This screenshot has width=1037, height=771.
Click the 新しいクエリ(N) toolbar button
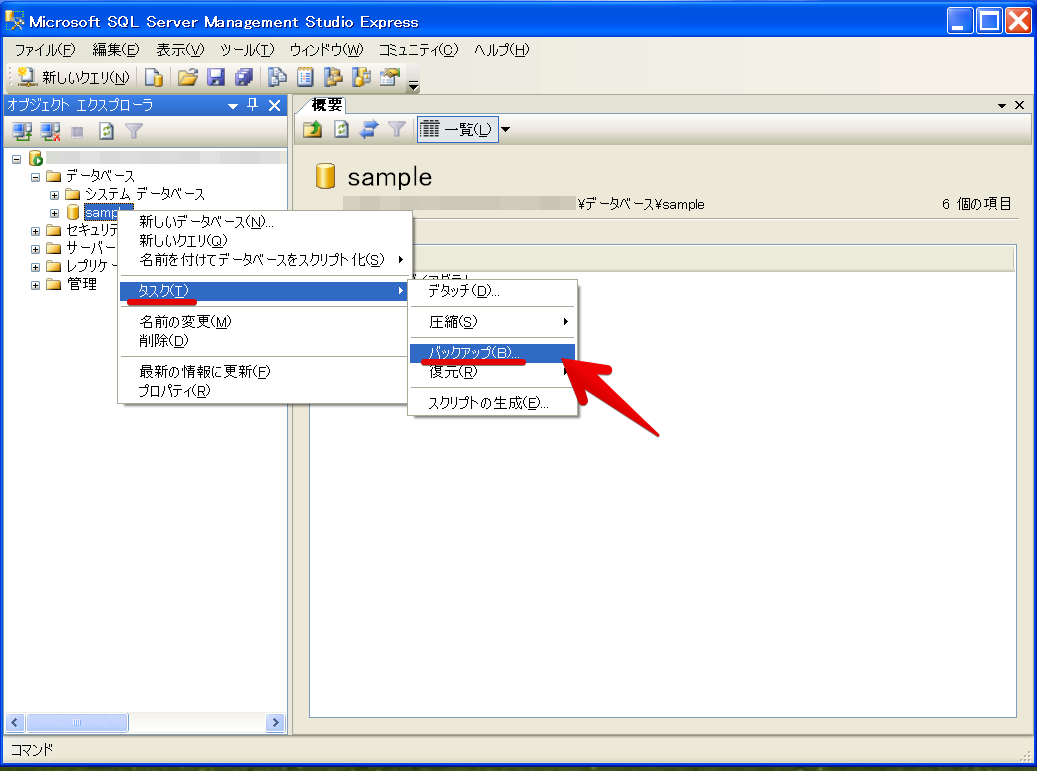pyautogui.click(x=73, y=77)
